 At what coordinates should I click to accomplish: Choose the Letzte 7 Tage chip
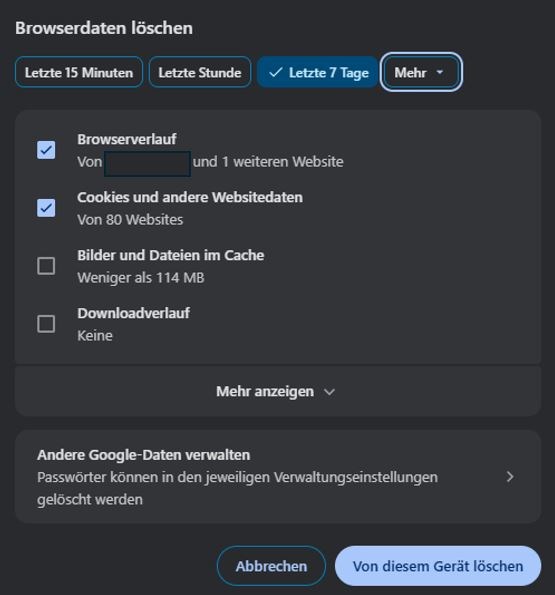click(318, 72)
